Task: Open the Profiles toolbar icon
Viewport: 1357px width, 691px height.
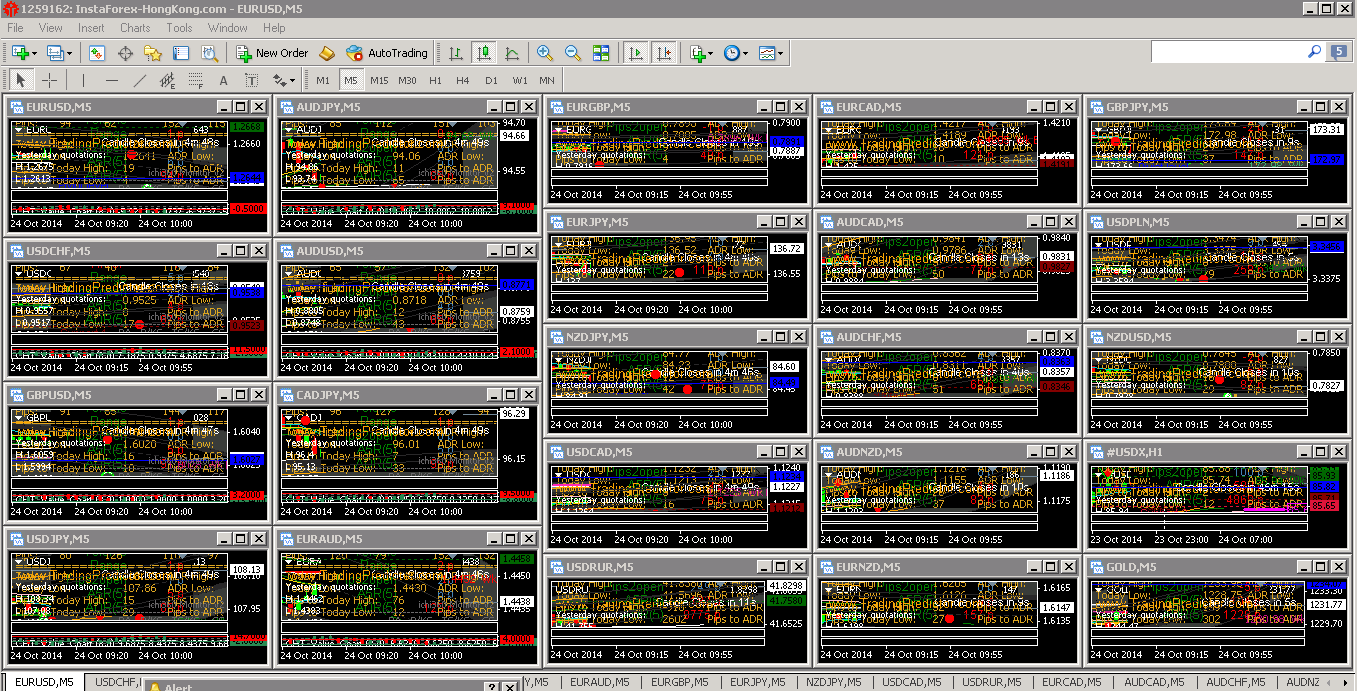Action: pos(54,53)
